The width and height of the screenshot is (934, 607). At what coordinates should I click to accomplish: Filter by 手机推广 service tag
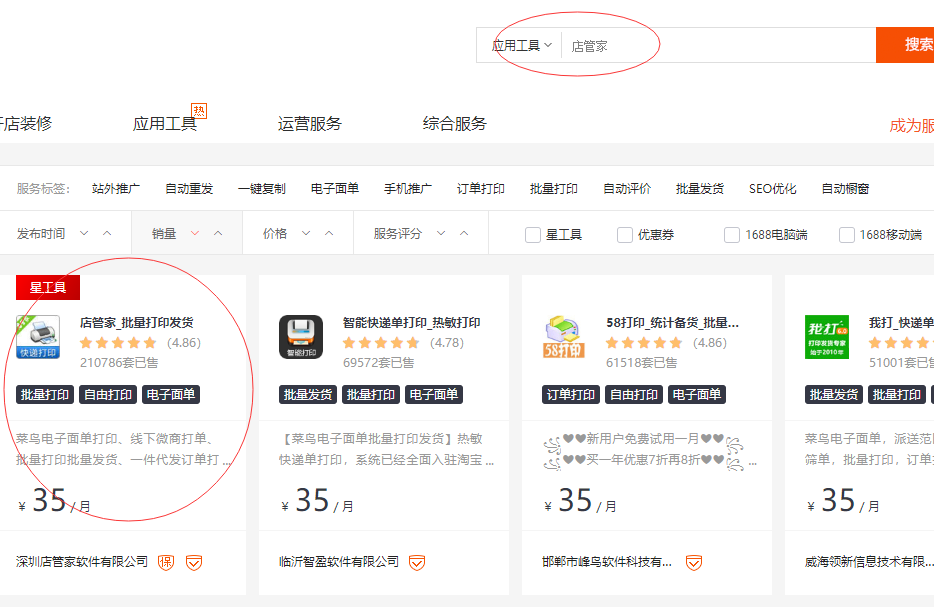click(x=407, y=189)
